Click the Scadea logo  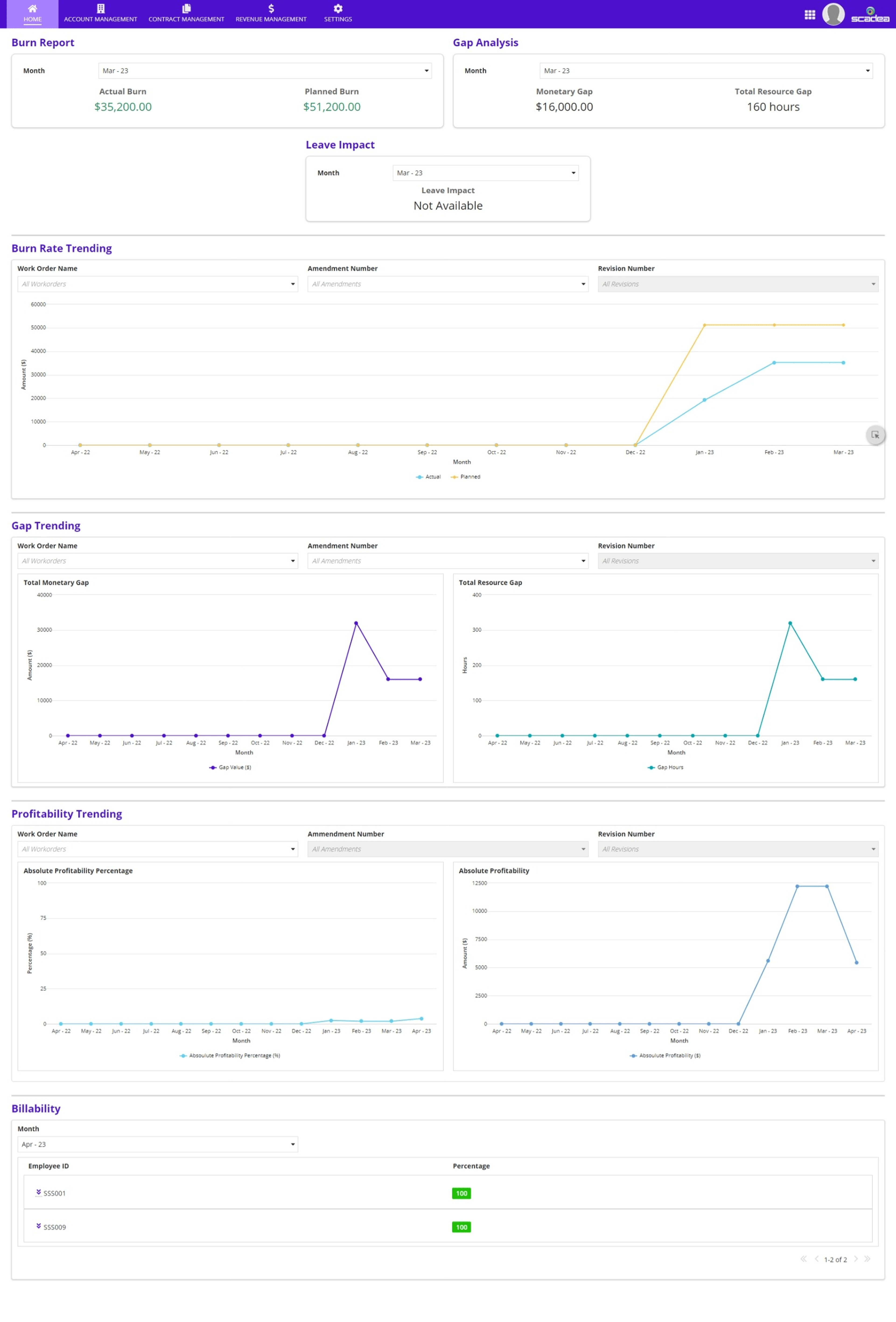tap(870, 15)
